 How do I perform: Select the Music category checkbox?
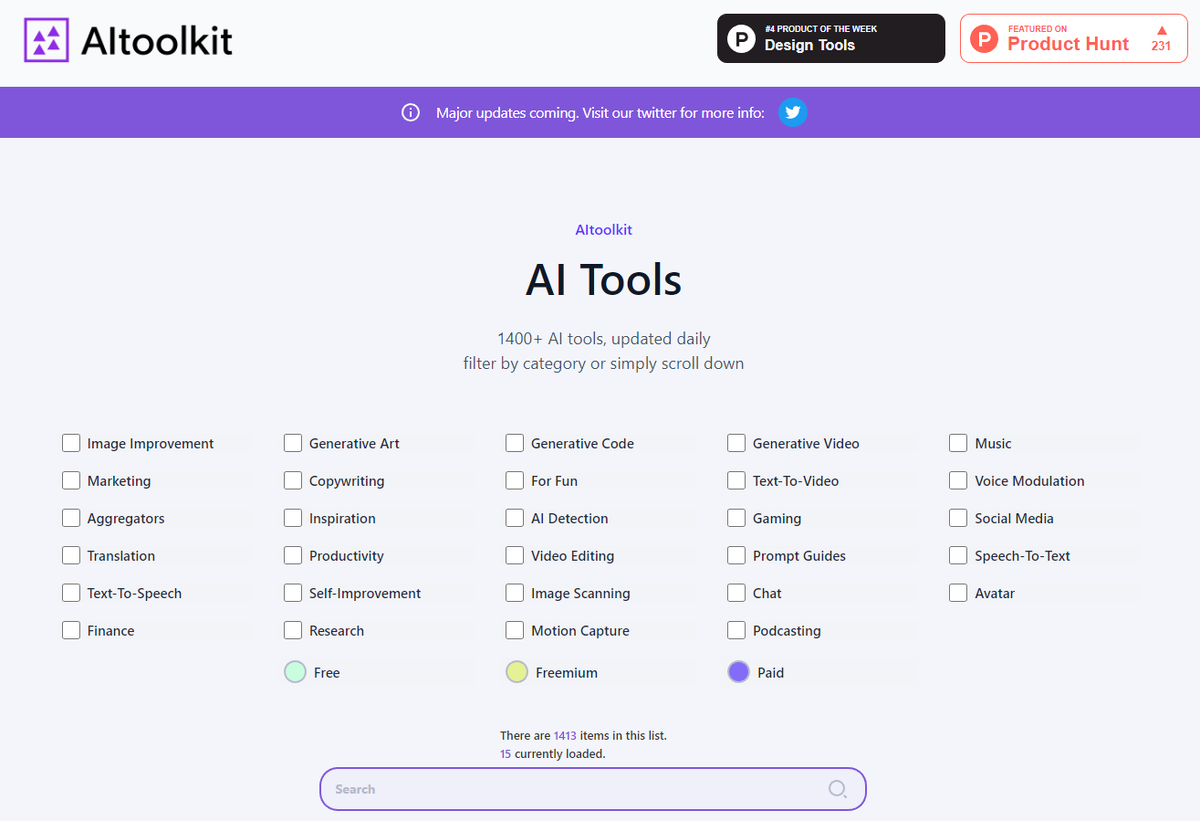(959, 443)
